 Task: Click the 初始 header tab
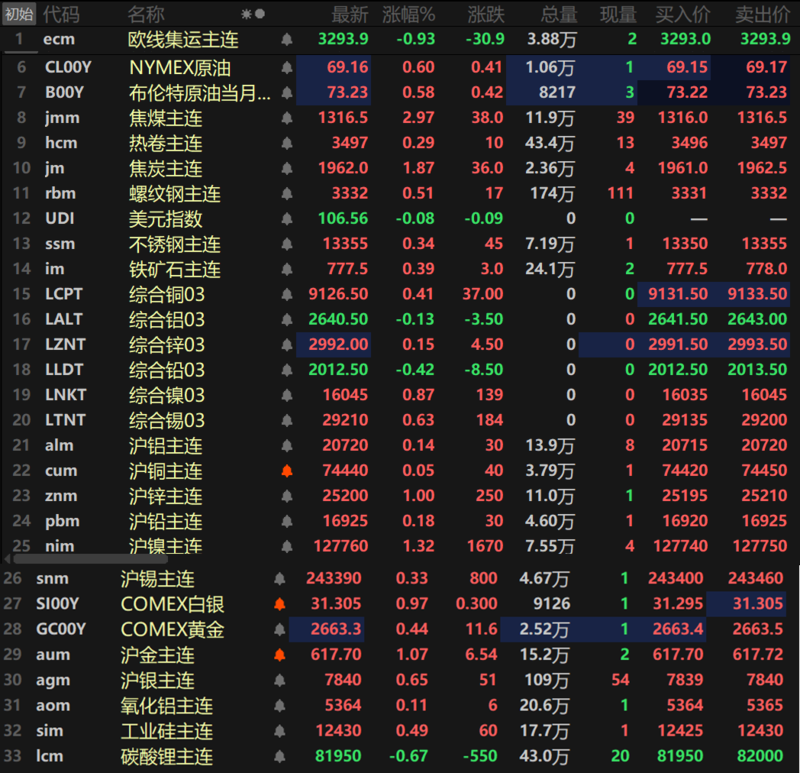pos(19,14)
